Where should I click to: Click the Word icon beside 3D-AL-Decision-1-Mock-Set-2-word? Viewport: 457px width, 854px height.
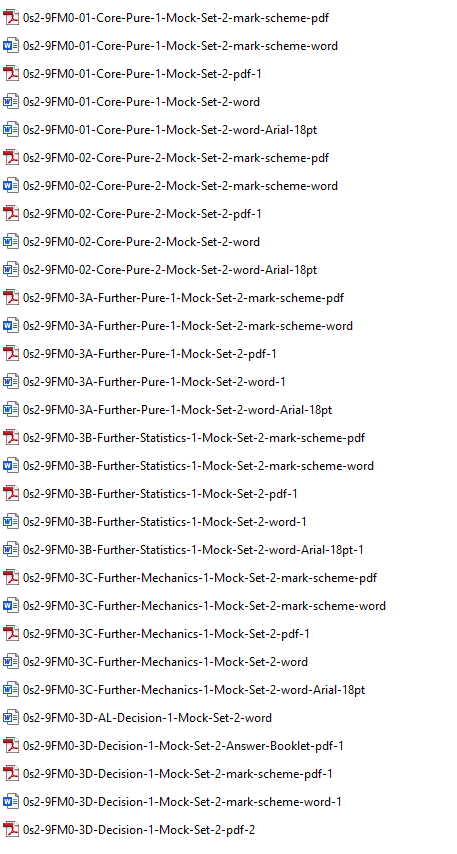[x=11, y=718]
